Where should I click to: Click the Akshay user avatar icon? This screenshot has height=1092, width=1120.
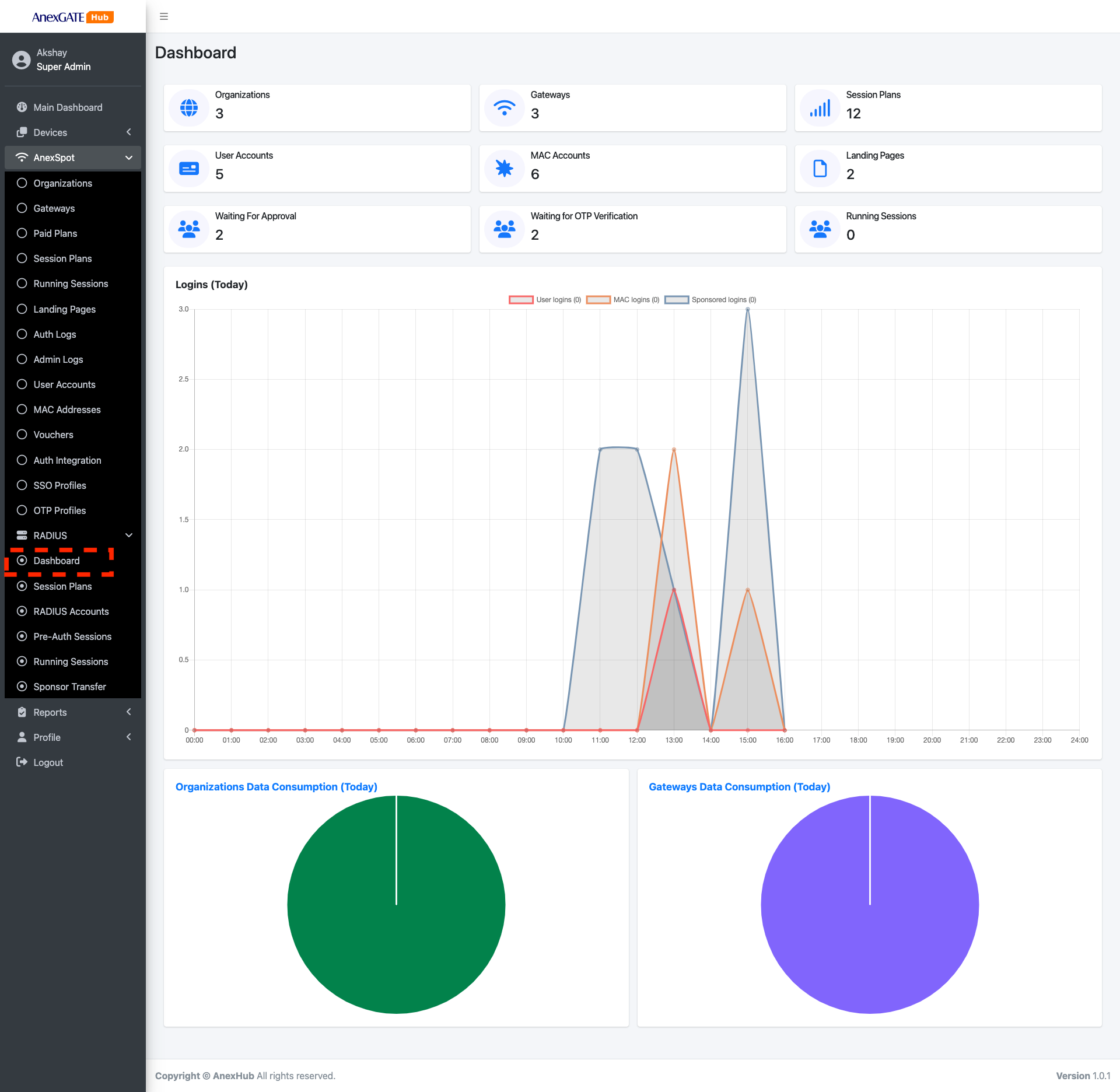pyautogui.click(x=22, y=60)
